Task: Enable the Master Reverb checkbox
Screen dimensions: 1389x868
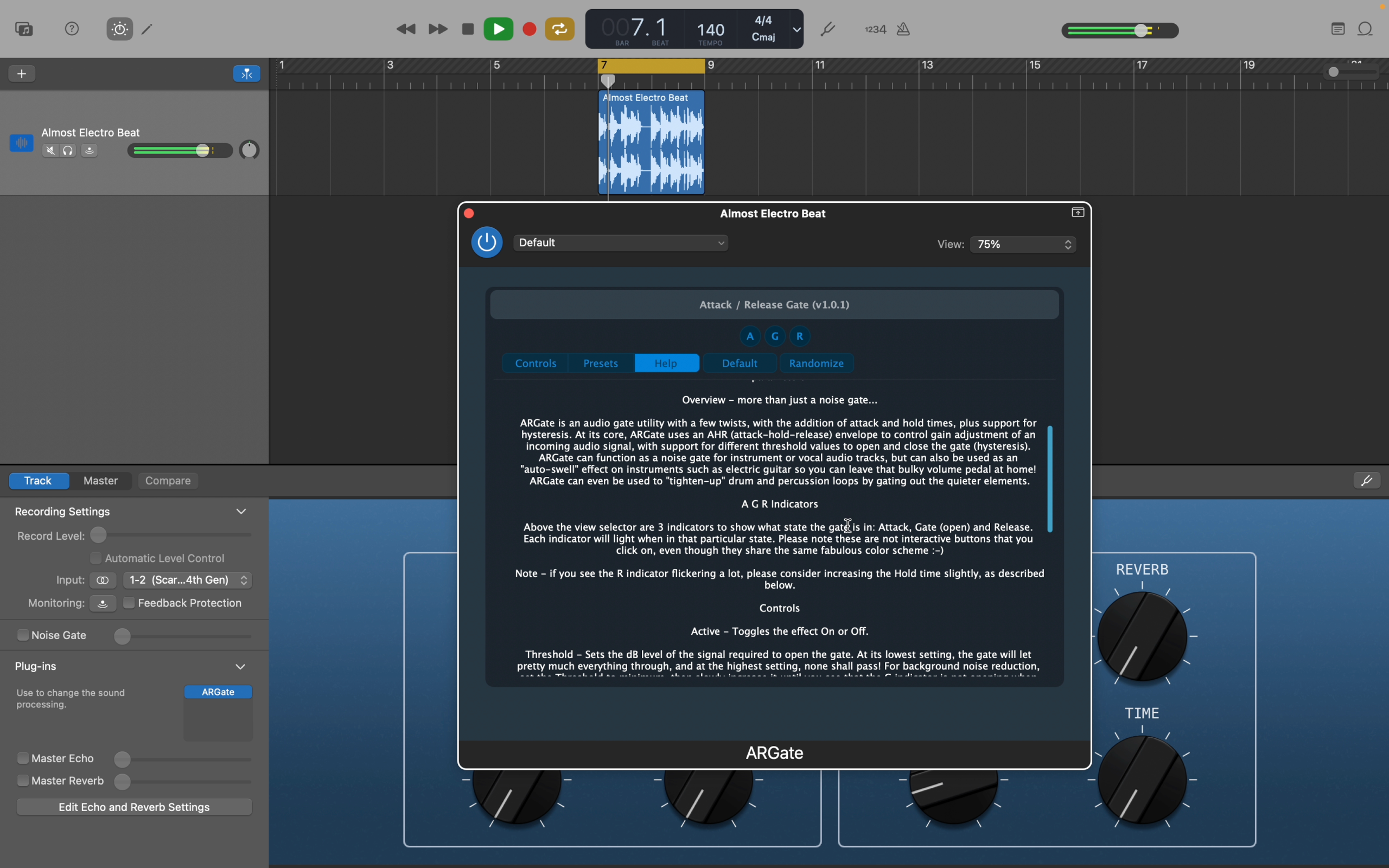Action: pos(22,781)
